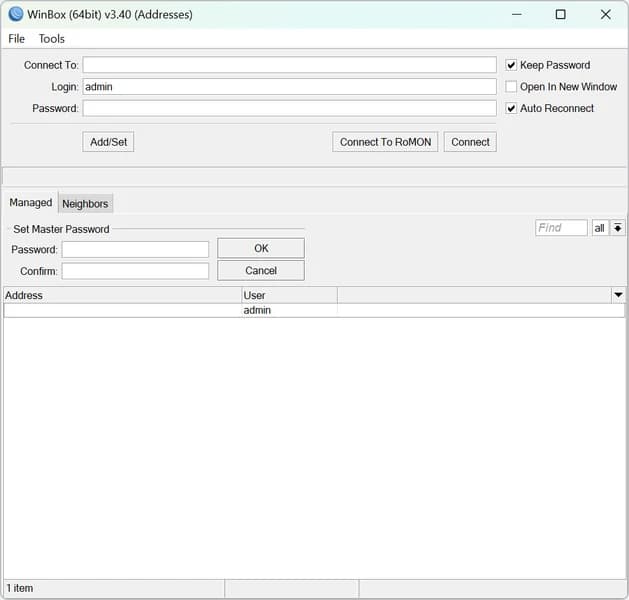Switch to the Neighbors tab
The image size is (629, 600).
click(x=85, y=204)
